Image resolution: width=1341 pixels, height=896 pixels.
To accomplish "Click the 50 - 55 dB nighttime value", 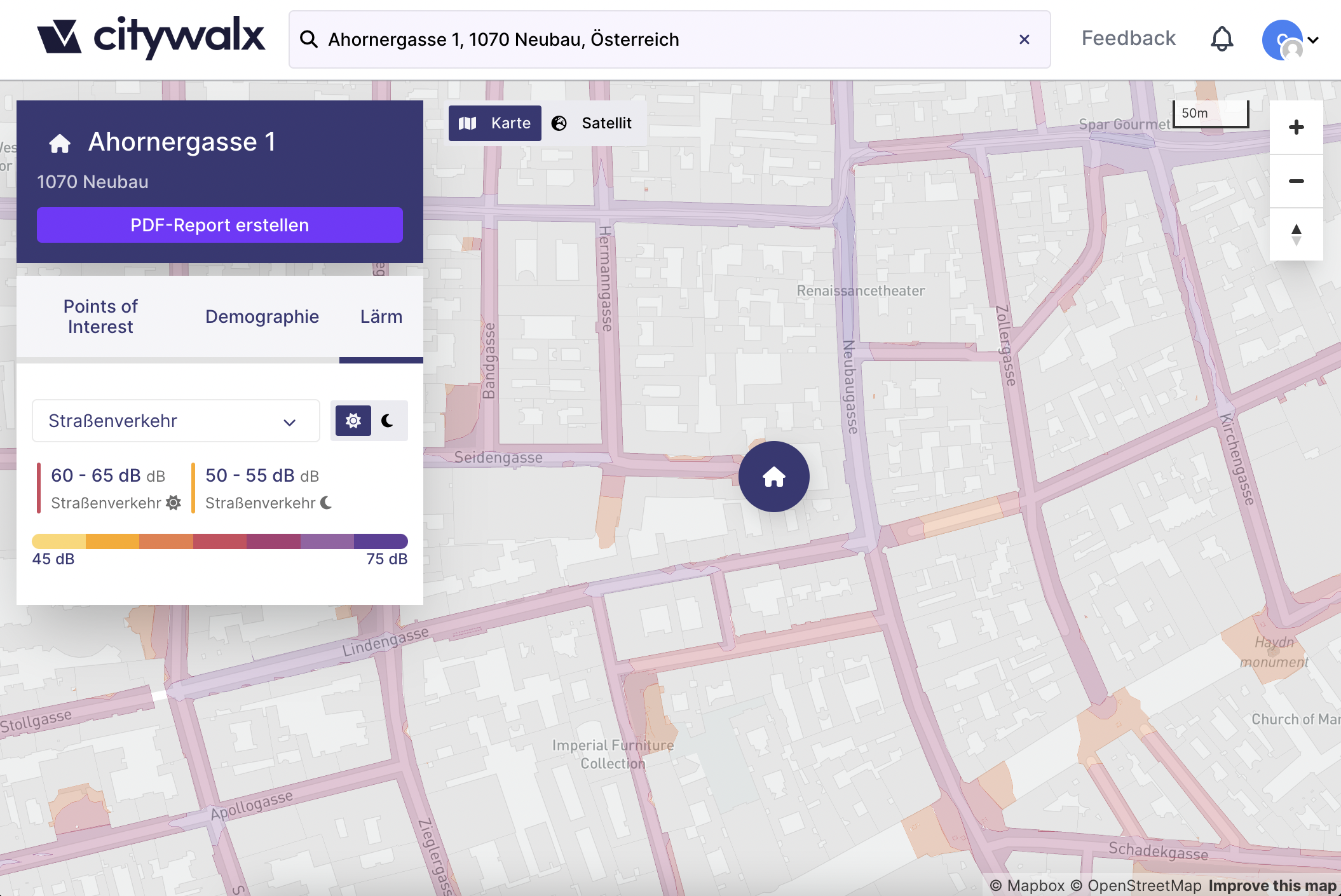I will pos(250,475).
